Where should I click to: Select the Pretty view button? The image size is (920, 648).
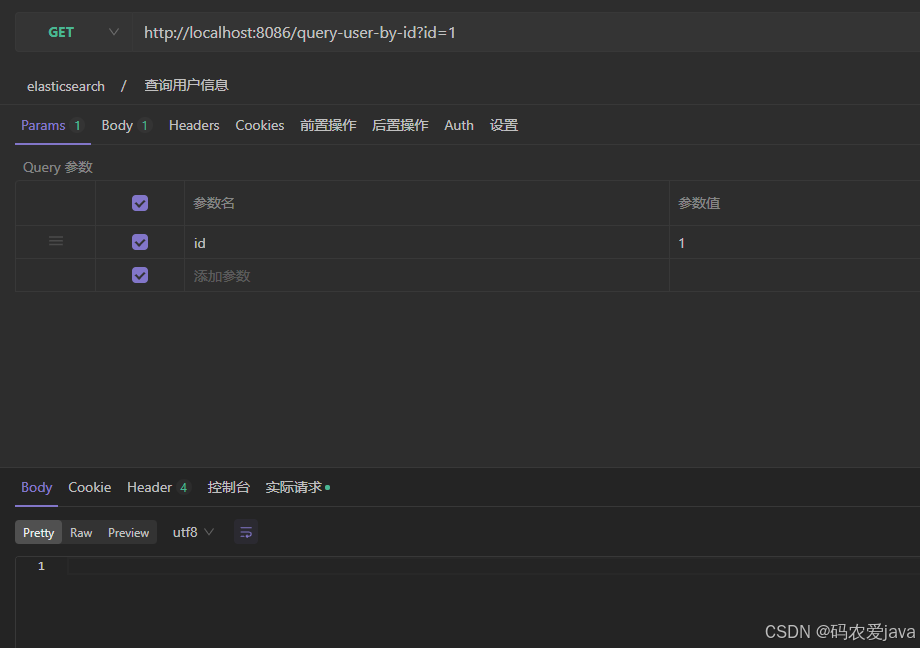[x=39, y=532]
